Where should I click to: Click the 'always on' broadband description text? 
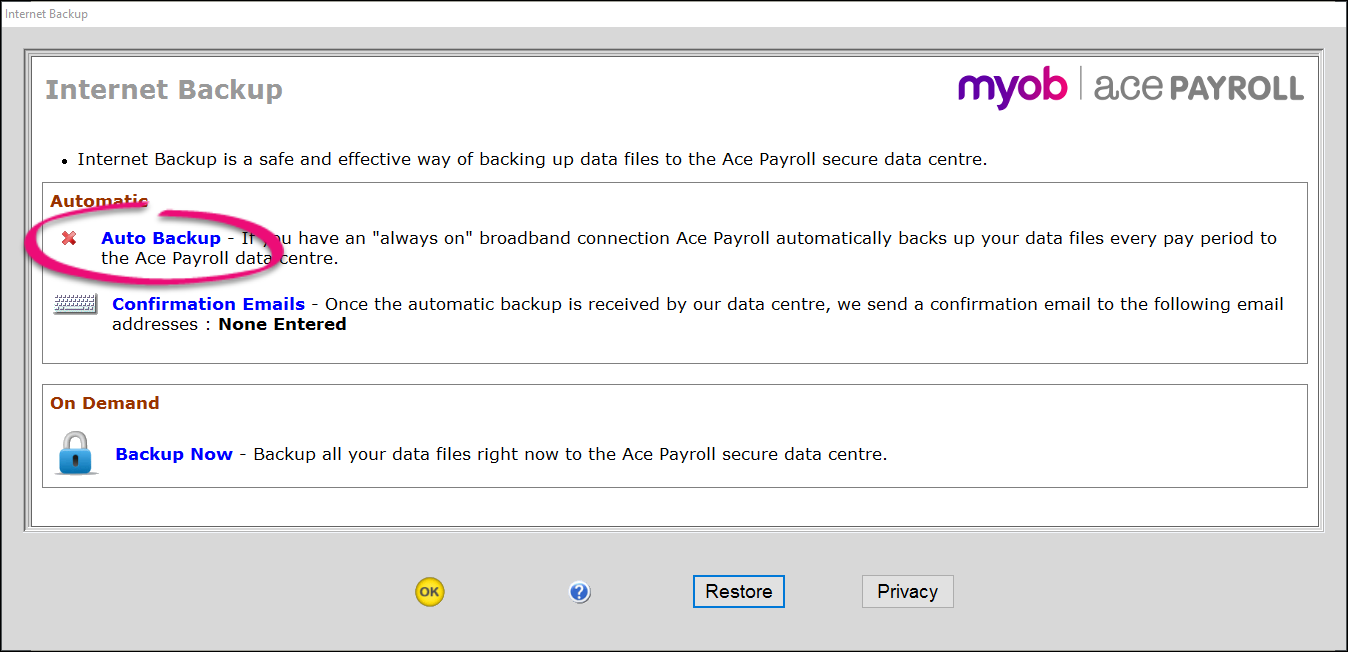coord(760,238)
